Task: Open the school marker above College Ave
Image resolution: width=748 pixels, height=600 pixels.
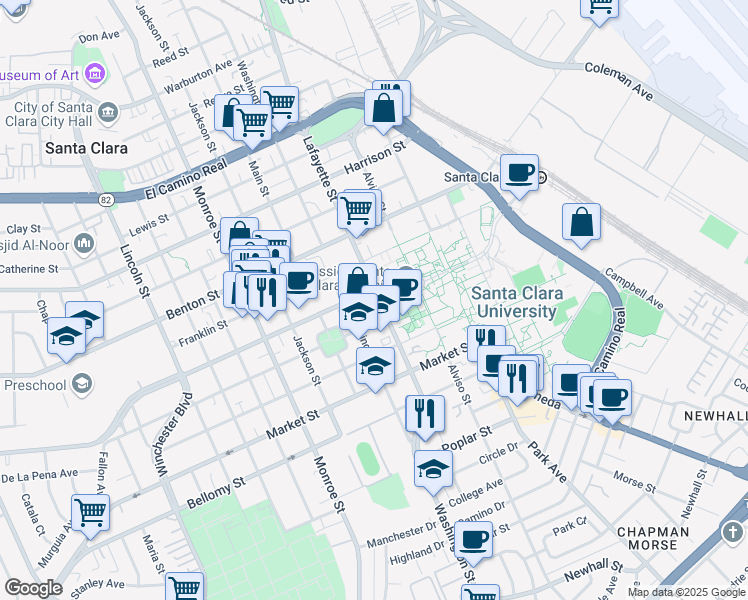Action: 433,470
